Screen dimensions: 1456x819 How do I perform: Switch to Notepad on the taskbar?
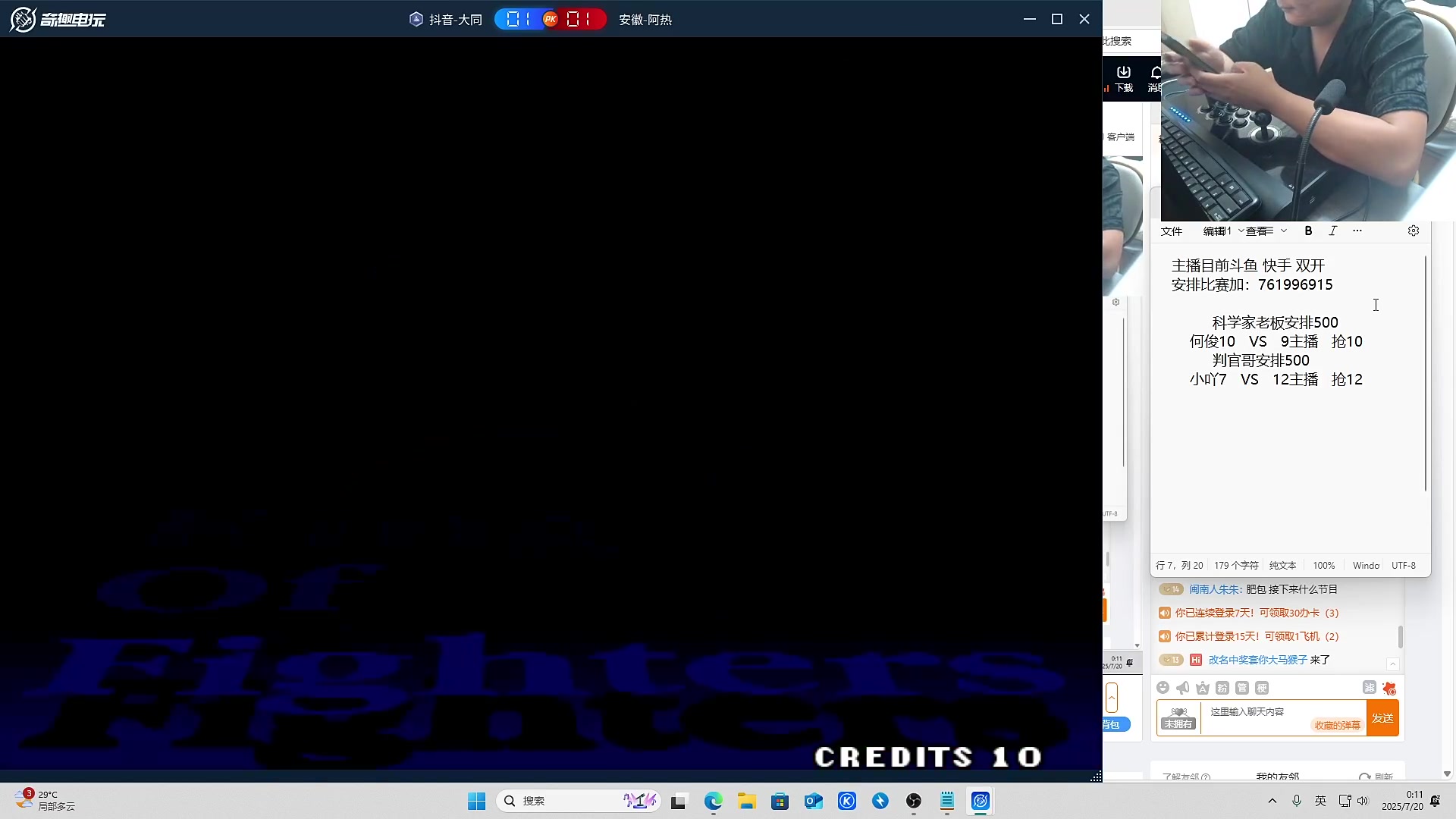click(947, 801)
